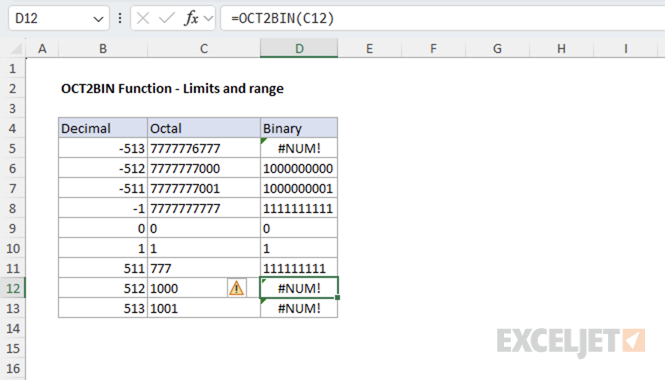The image size is (665, 380).
Task: Expand the function dropdown arrow next to fx
Action: tap(208, 19)
